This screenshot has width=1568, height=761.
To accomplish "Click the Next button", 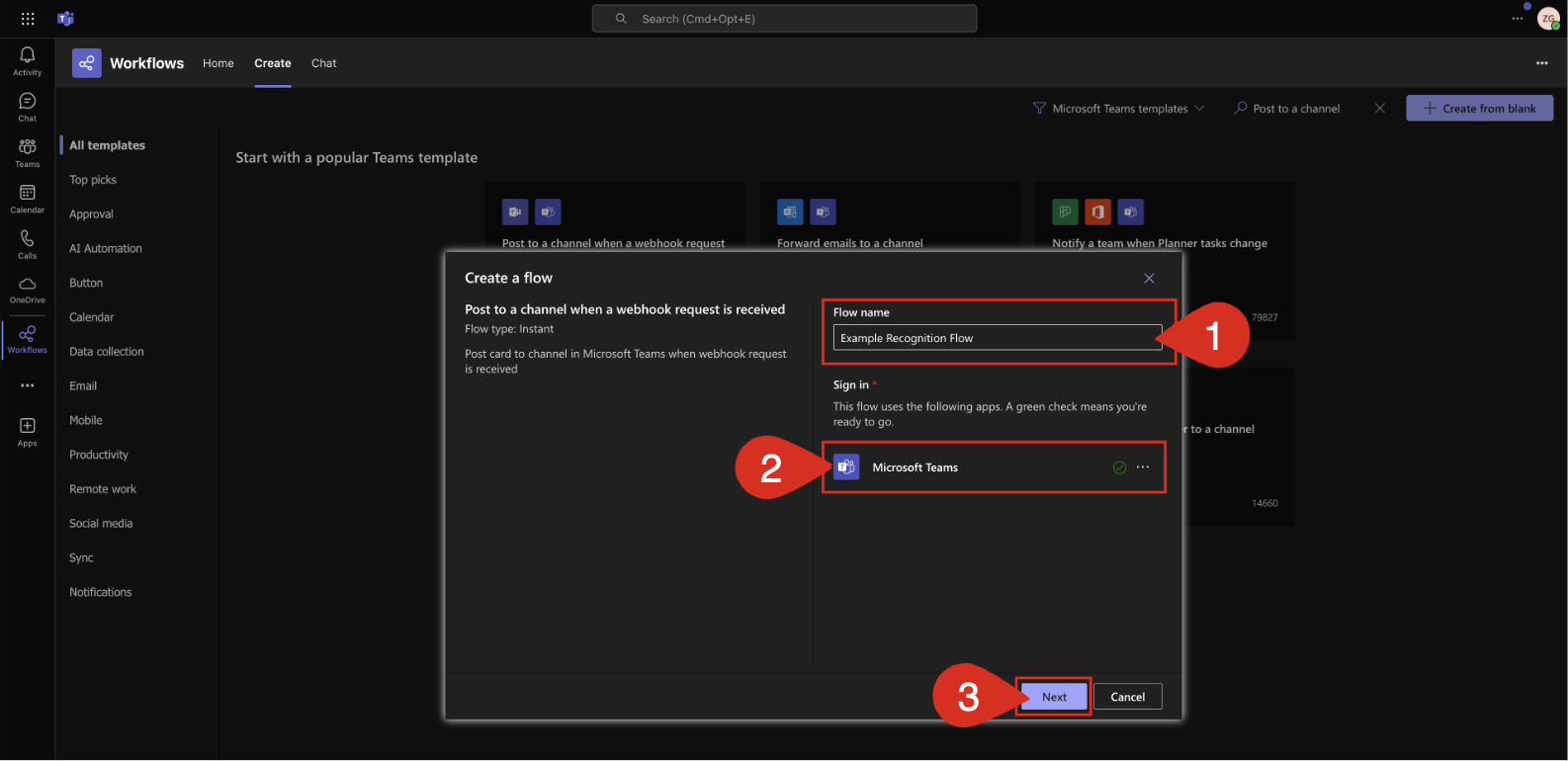I will [x=1054, y=697].
